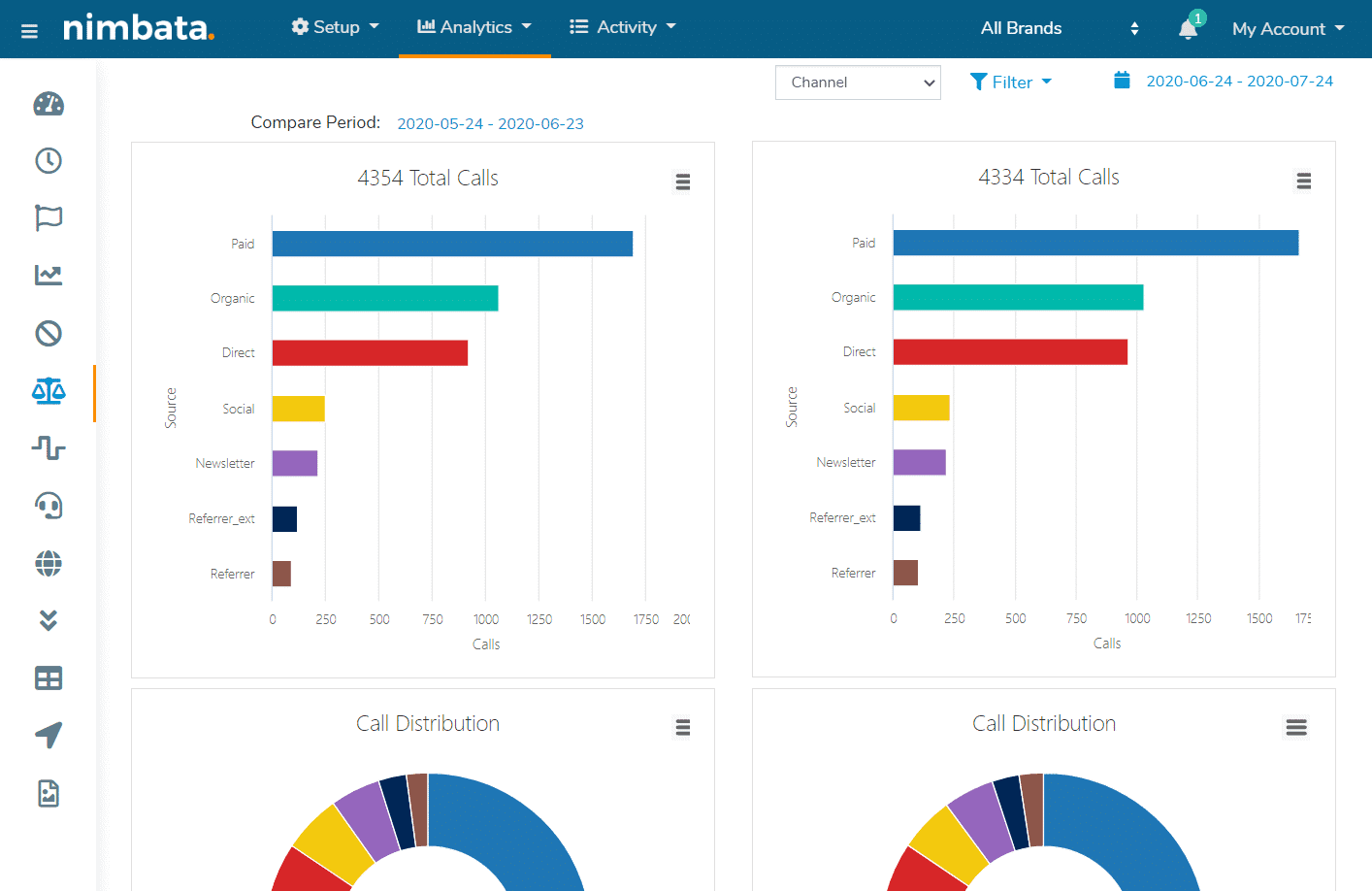Open the All Brands selector
The height and width of the screenshot is (891, 1372).
1021,28
